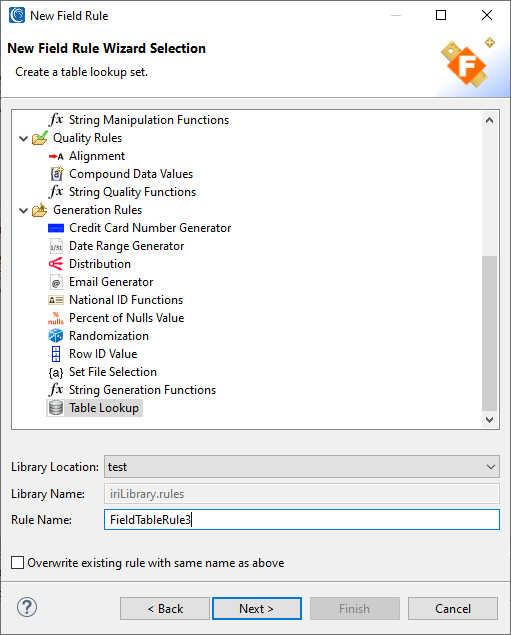This screenshot has width=511, height=635.
Task: Select the Alignment quality rule
Action: click(x=97, y=156)
